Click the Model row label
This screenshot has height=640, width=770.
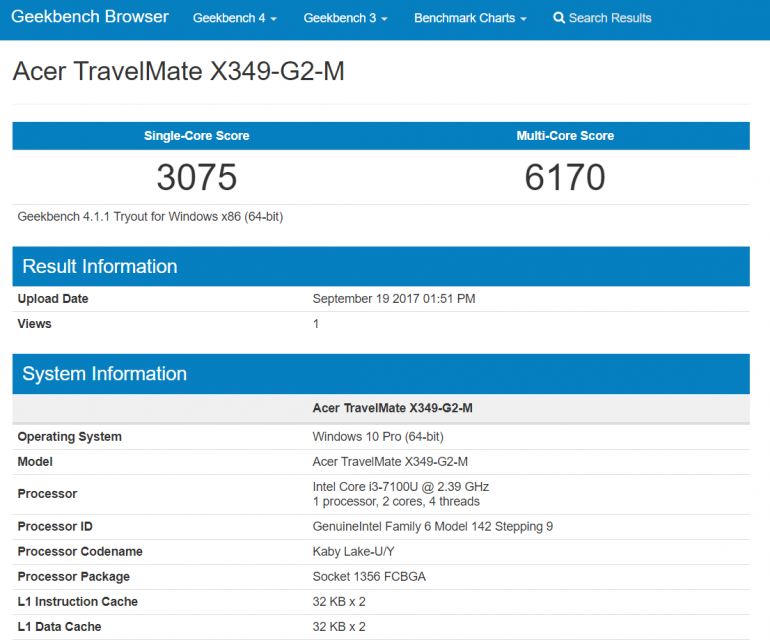[x=35, y=462]
